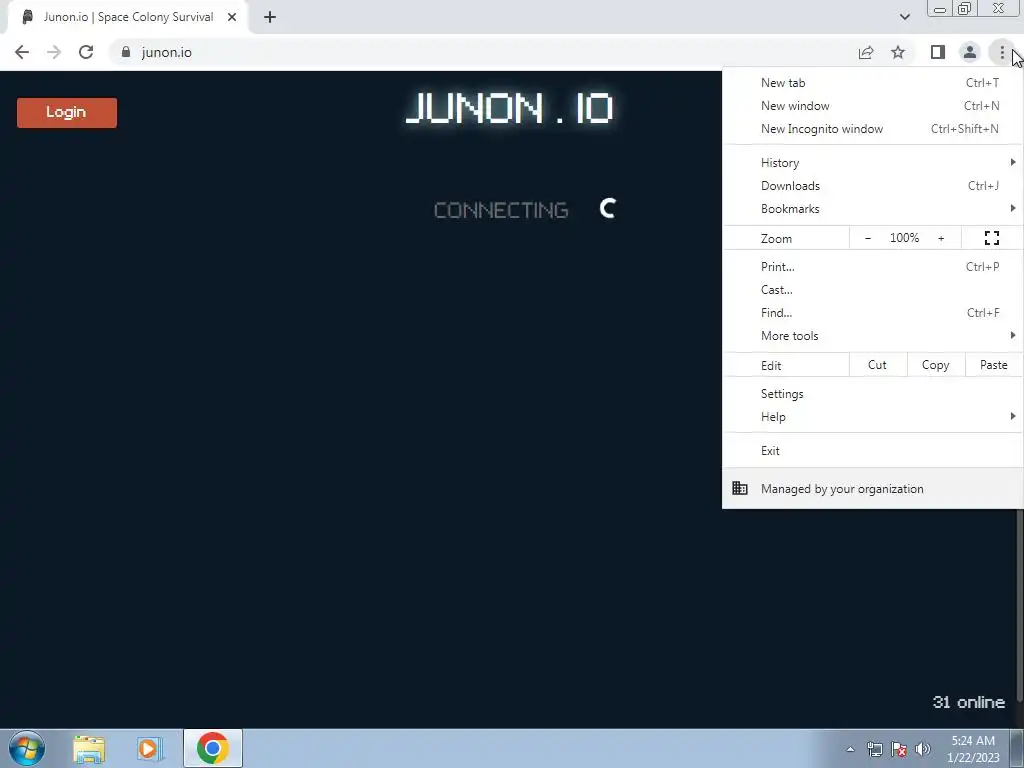Select Print... from the menu
Screen dimensions: 1024x768
[872, 266]
